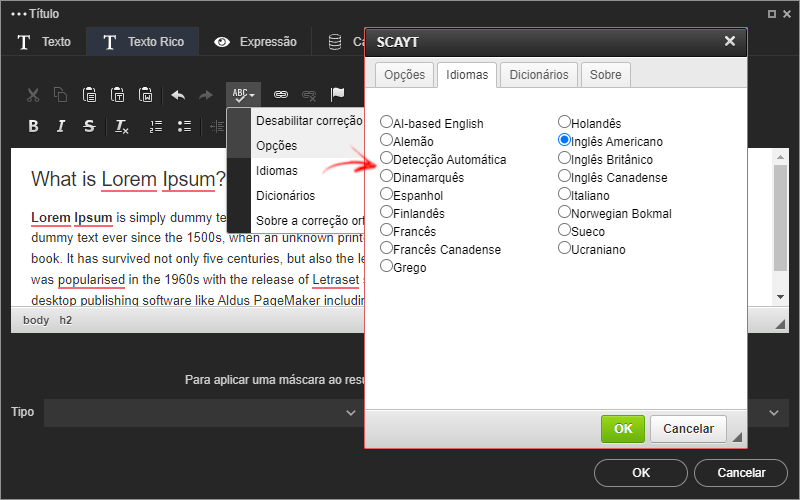This screenshot has width=800, height=500.
Task: Select the Grego language
Action: pos(386,266)
